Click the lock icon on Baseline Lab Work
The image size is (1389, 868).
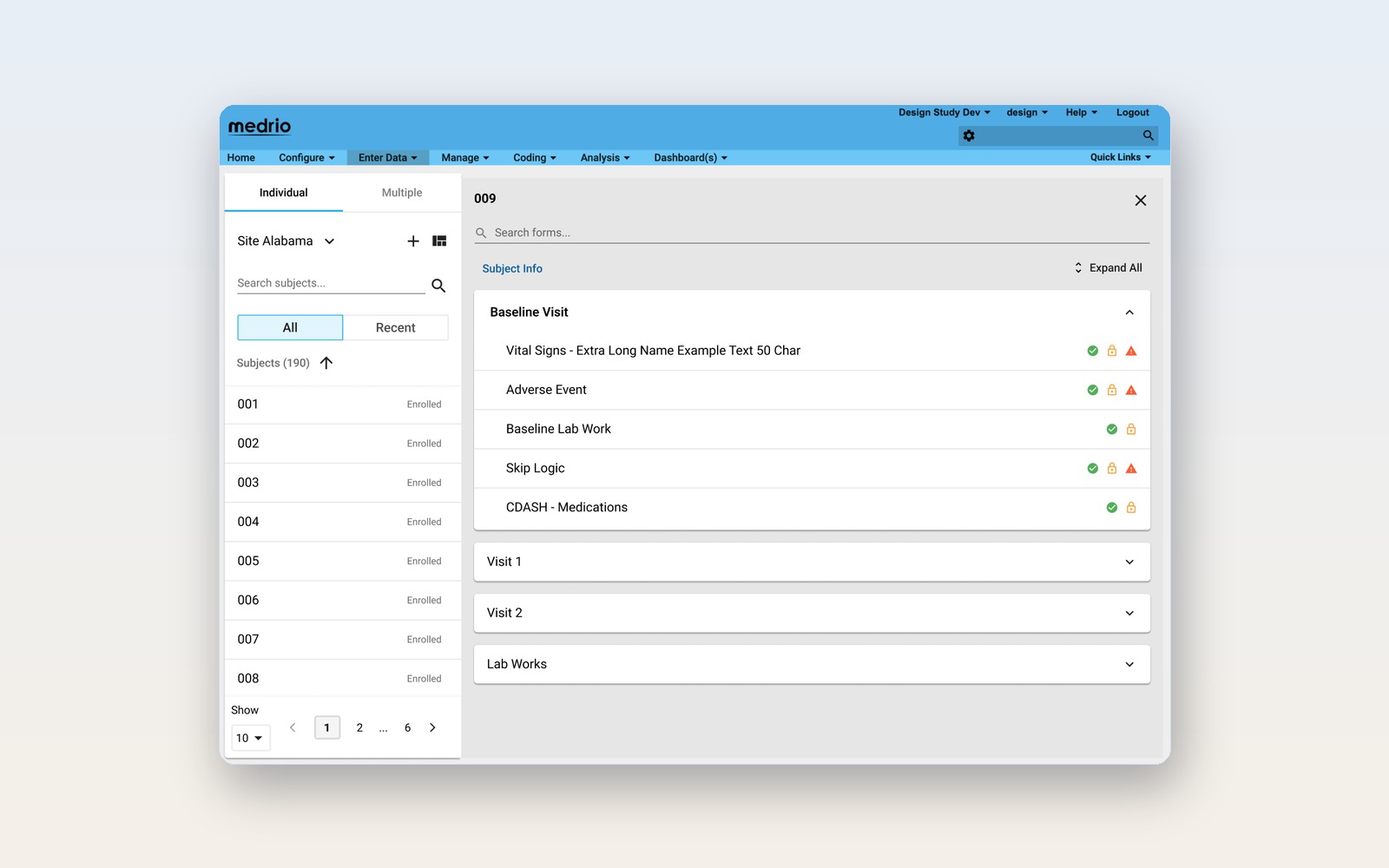pos(1131,430)
